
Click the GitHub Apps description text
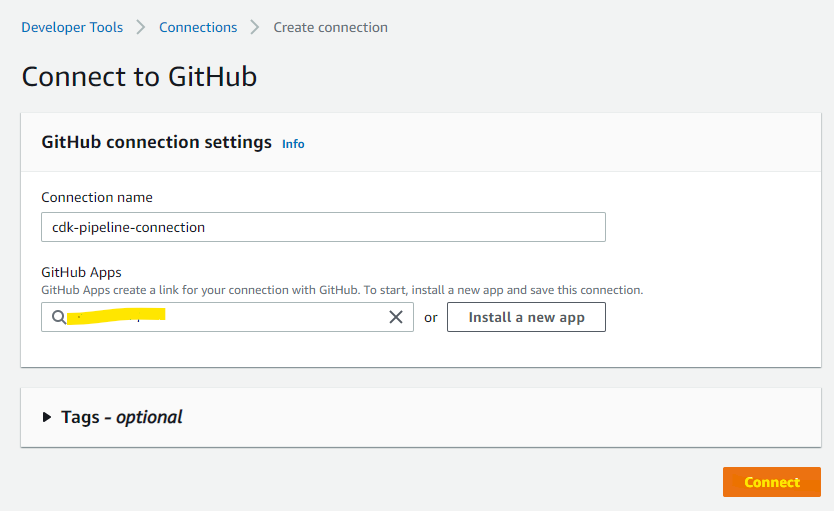tap(342, 290)
